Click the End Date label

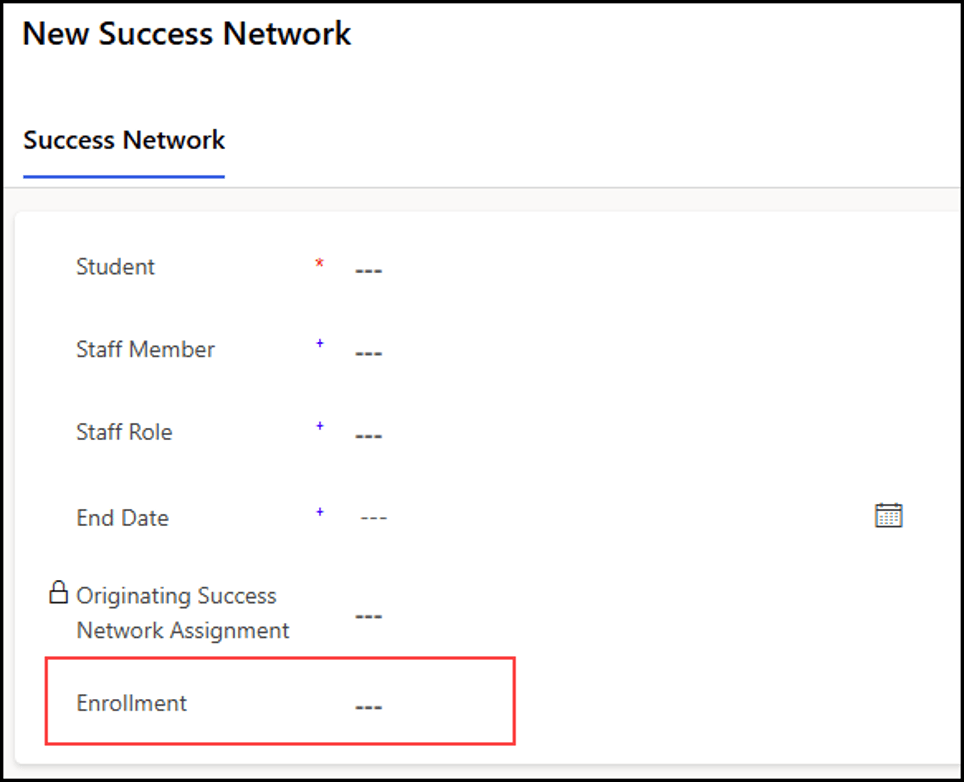(x=123, y=518)
